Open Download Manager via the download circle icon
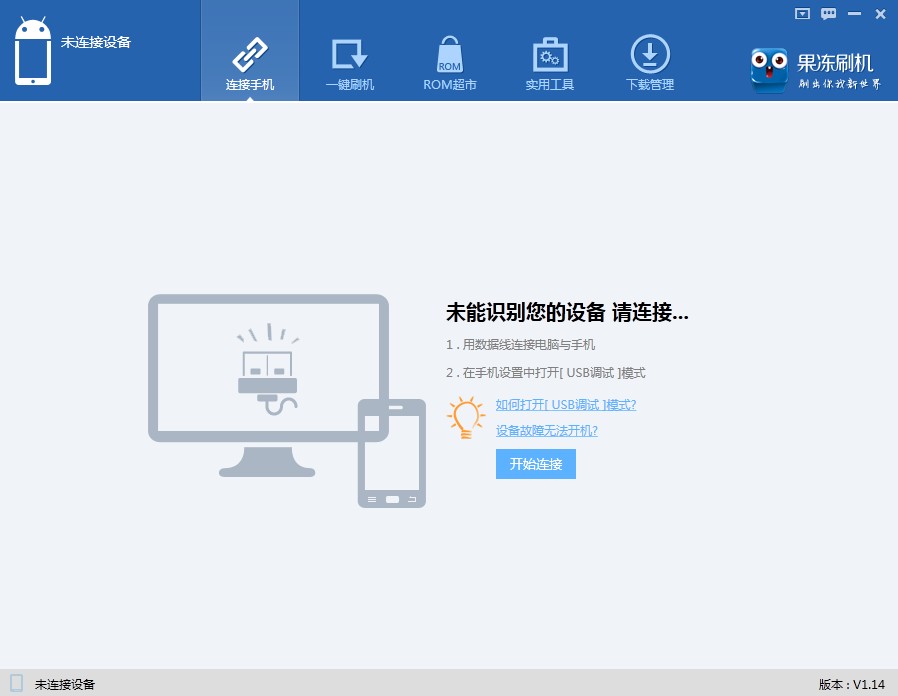 pyautogui.click(x=650, y=52)
